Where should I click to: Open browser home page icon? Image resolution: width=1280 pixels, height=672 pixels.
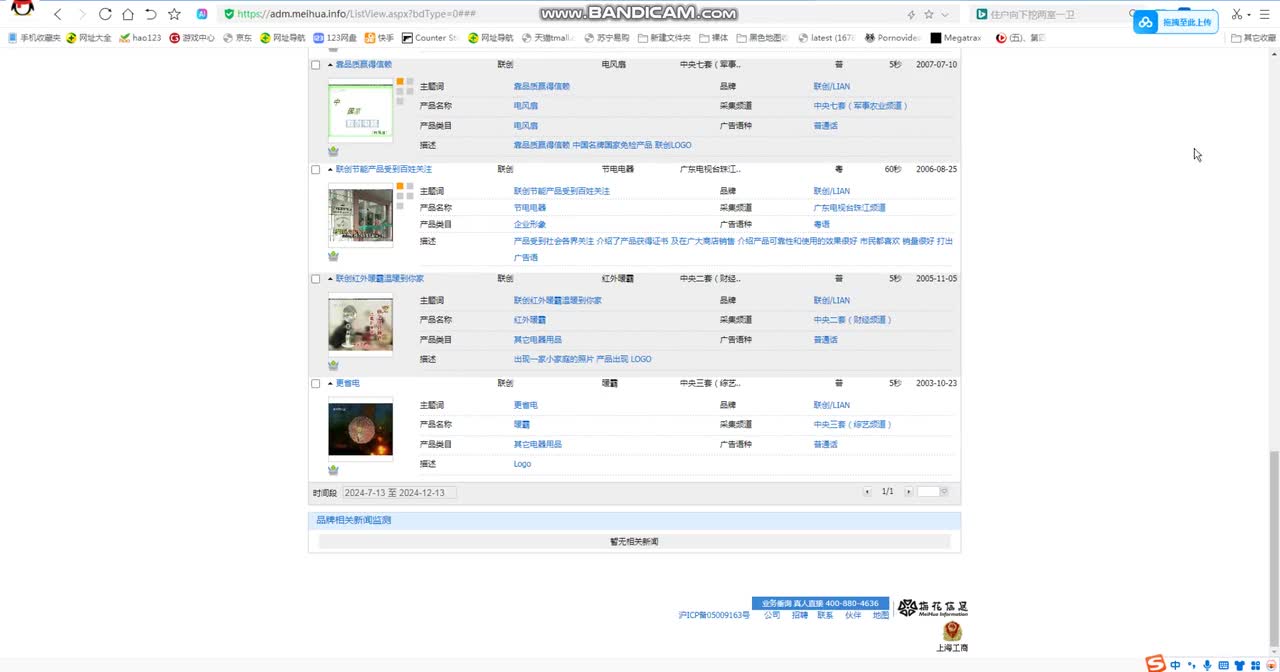click(128, 14)
